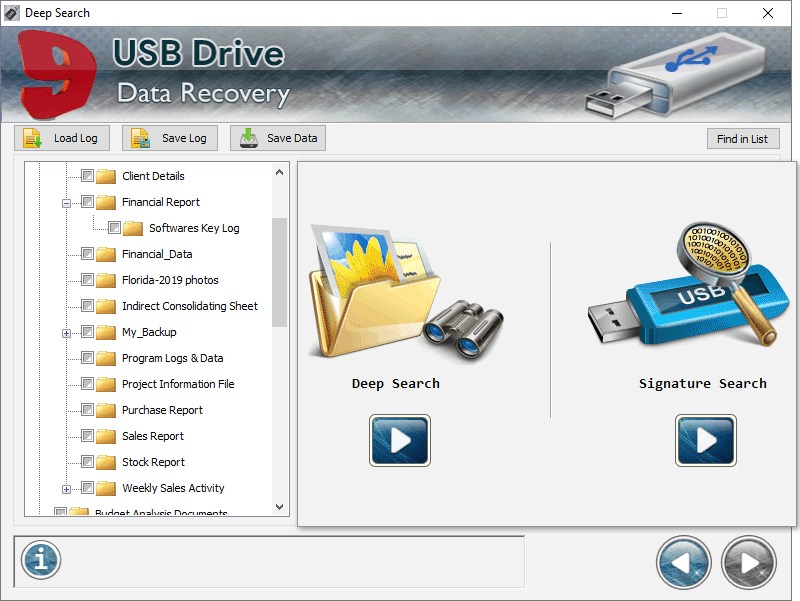Screen dimensions: 800x601
Task: Click the Load Log button
Action: coord(62,138)
